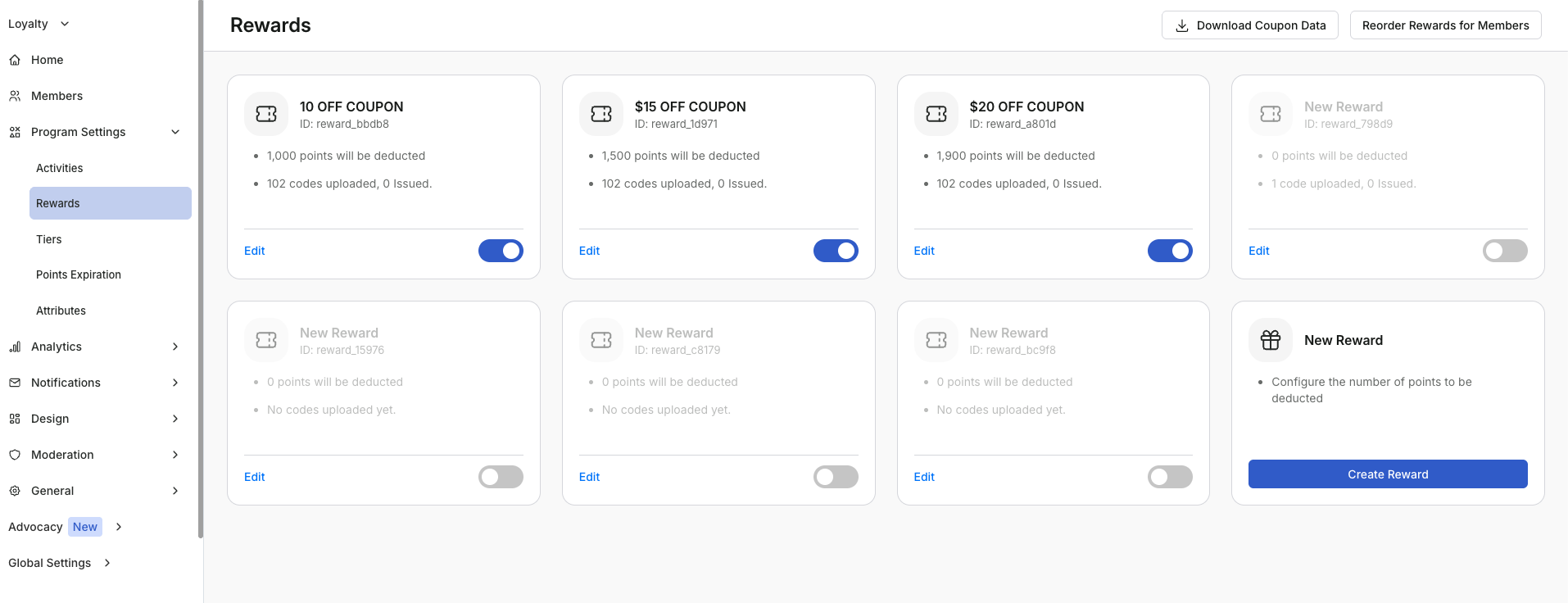Image resolution: width=1568 pixels, height=603 pixels.
Task: Edit the reward_15976 reward
Action: [255, 477]
